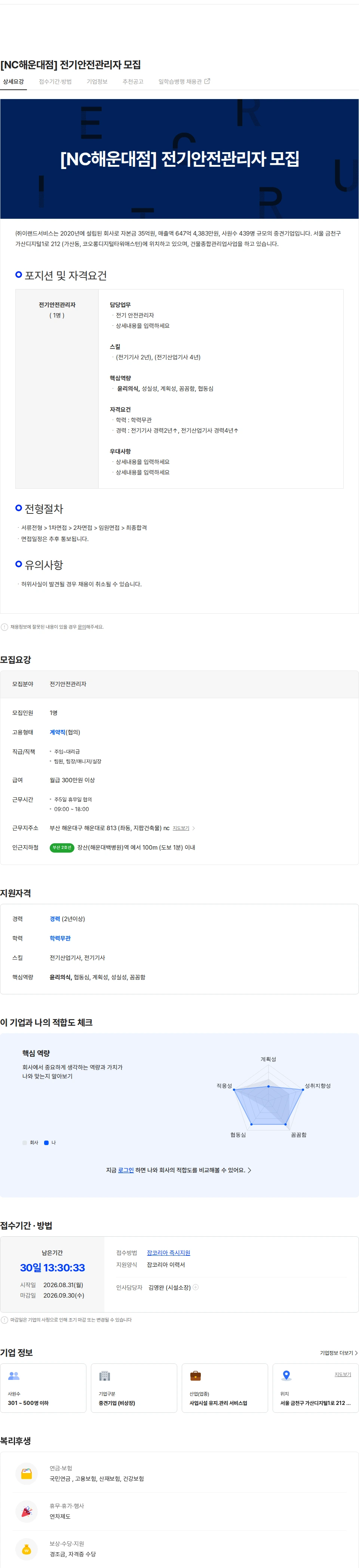Click the 포지션 및 자격요건 bullet icon
This screenshot has width=359, height=1568.
pos(19,275)
